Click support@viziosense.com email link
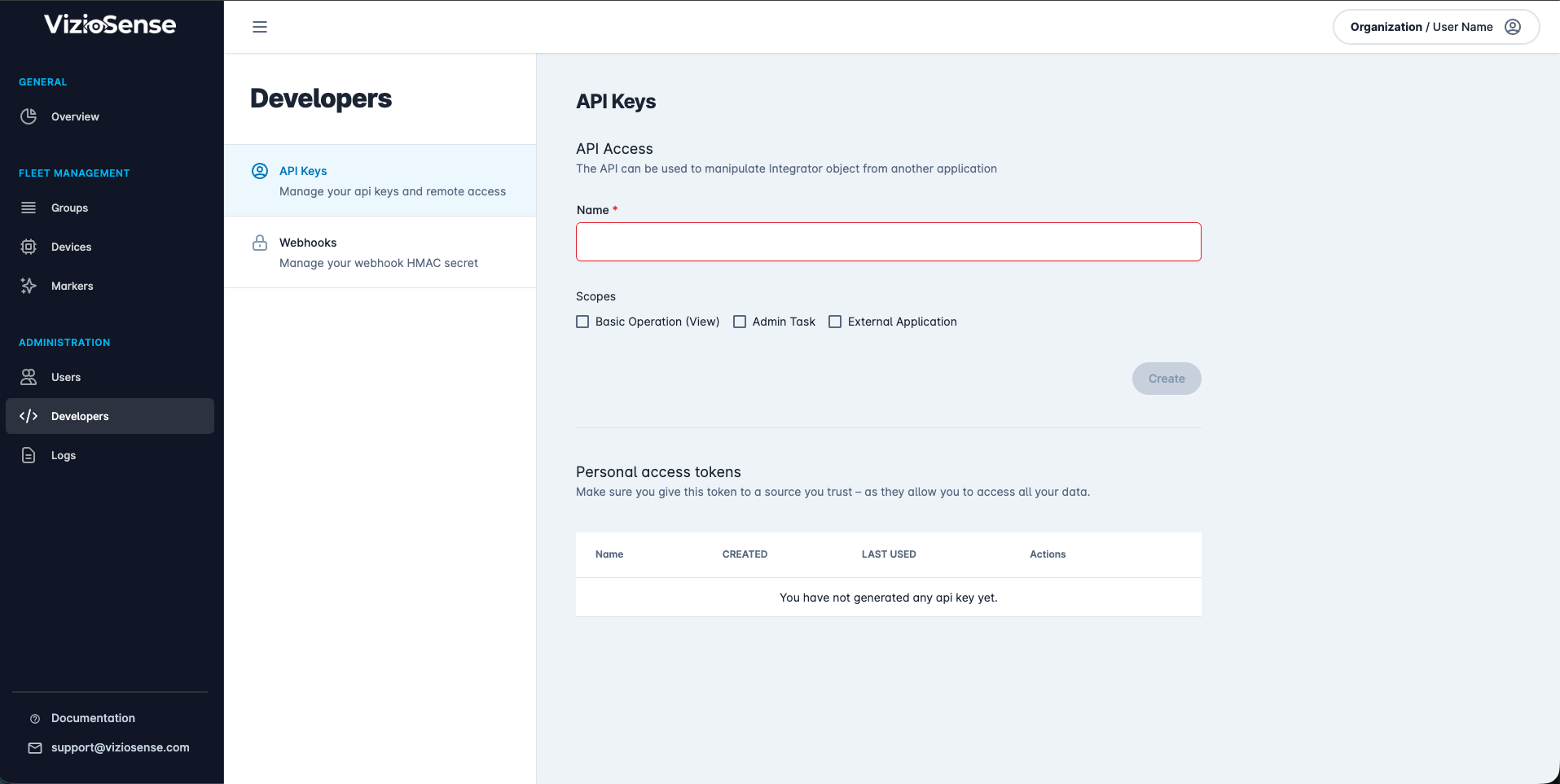 (121, 747)
